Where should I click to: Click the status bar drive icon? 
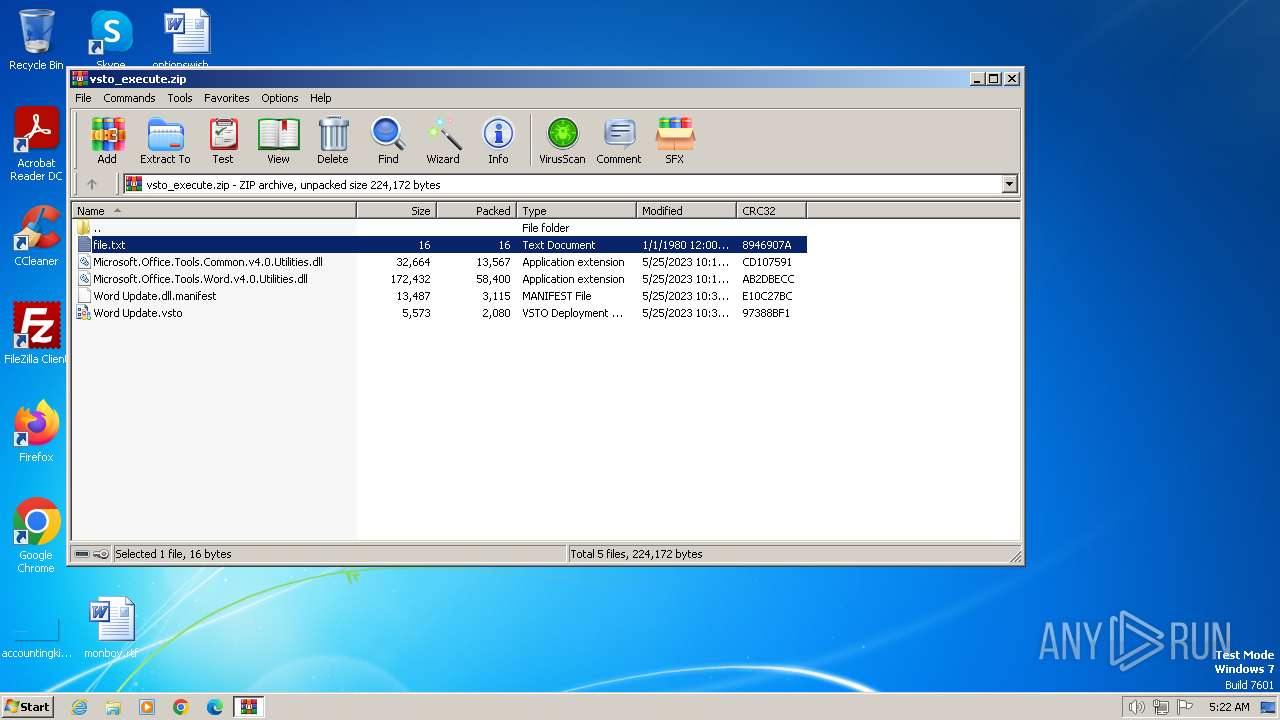tap(82, 554)
